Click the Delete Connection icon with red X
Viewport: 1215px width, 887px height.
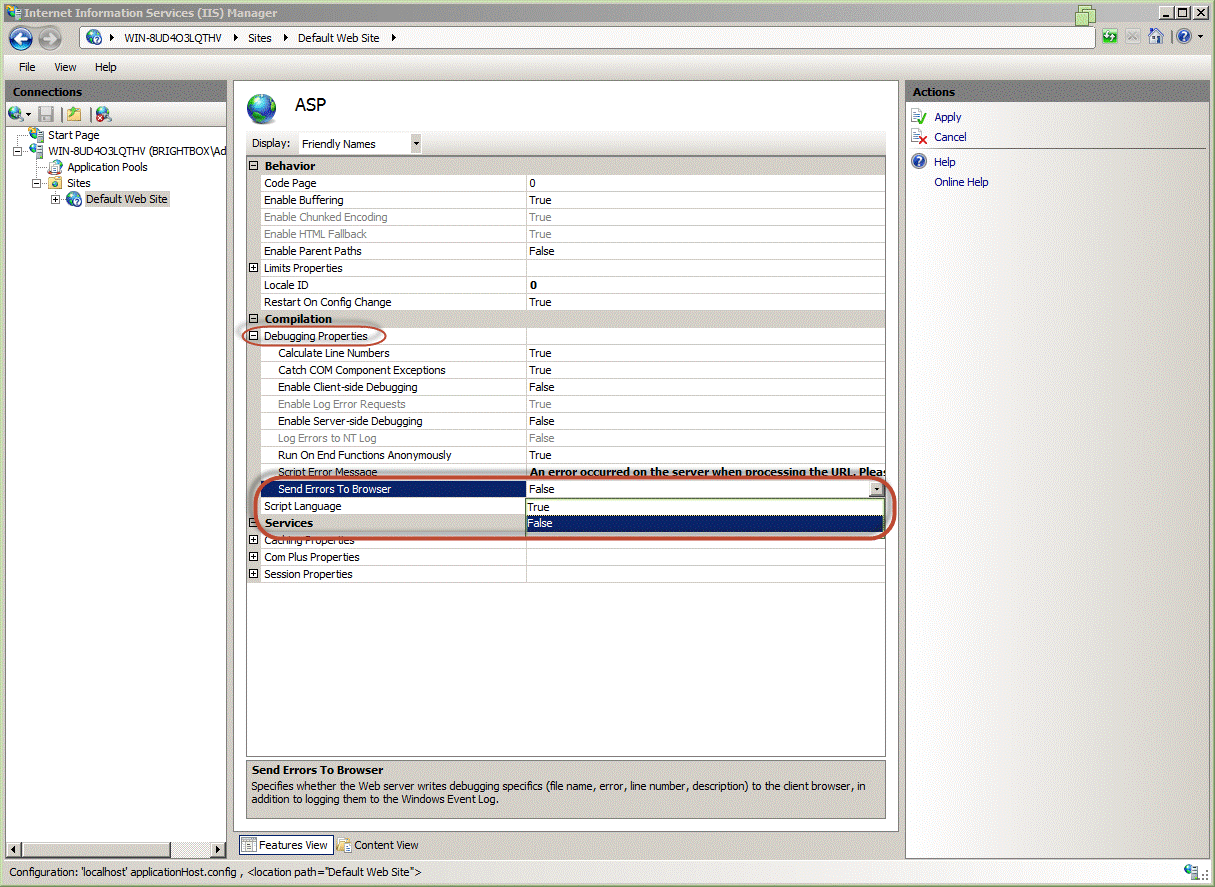coord(102,114)
